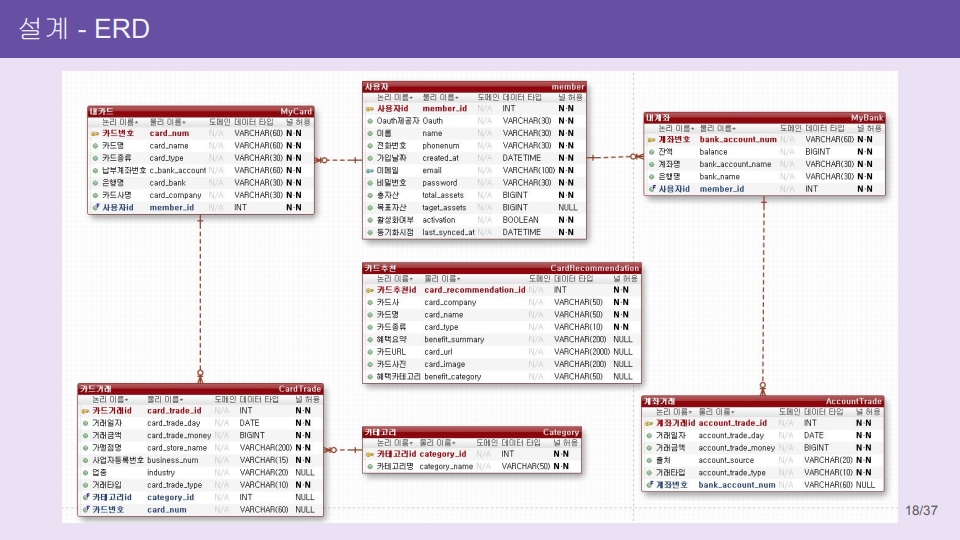Click account_trade_type column name

(732, 473)
